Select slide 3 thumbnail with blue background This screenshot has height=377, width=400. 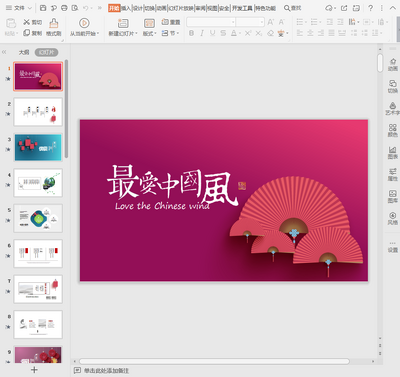coord(38,147)
